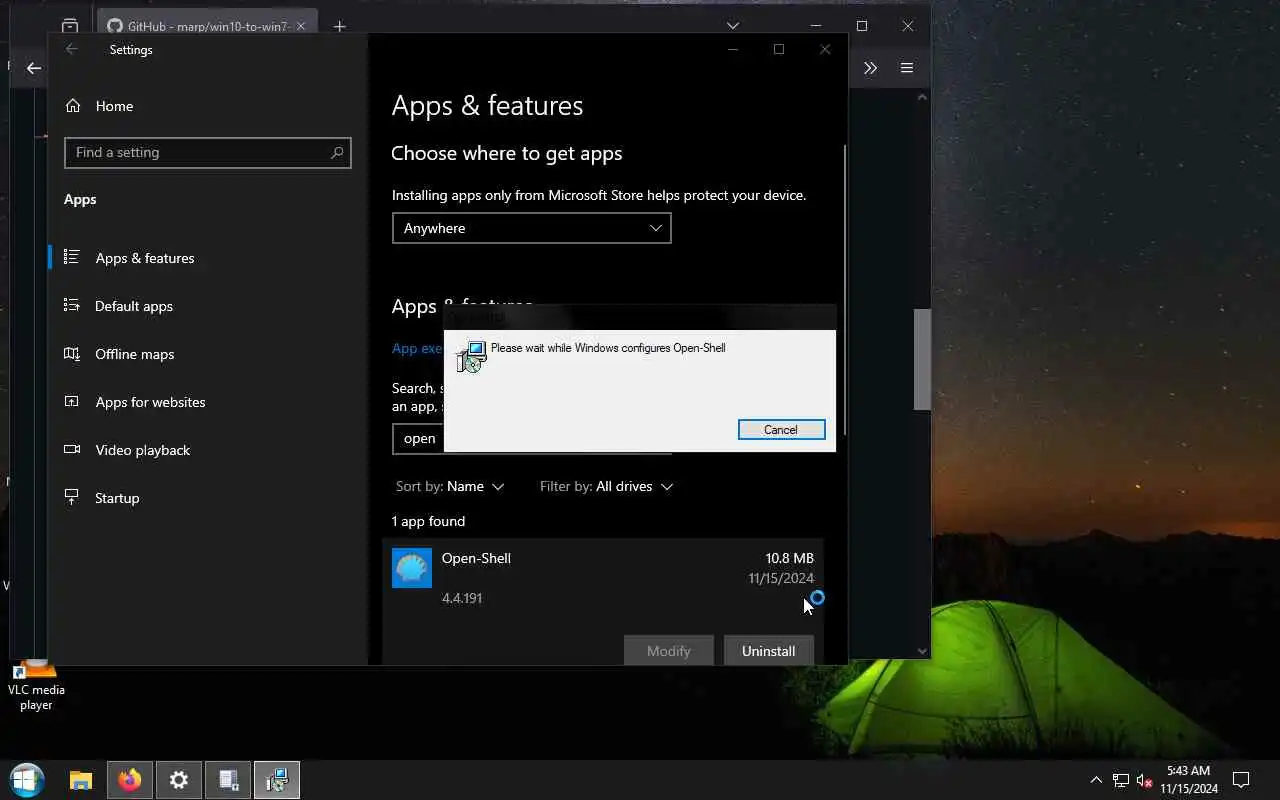Click the browser tab overview icon
The image size is (1280, 800).
point(69,27)
